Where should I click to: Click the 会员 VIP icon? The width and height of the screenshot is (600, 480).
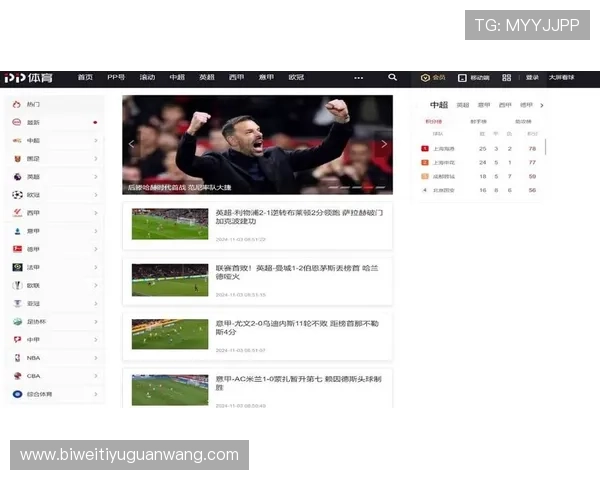tap(433, 77)
